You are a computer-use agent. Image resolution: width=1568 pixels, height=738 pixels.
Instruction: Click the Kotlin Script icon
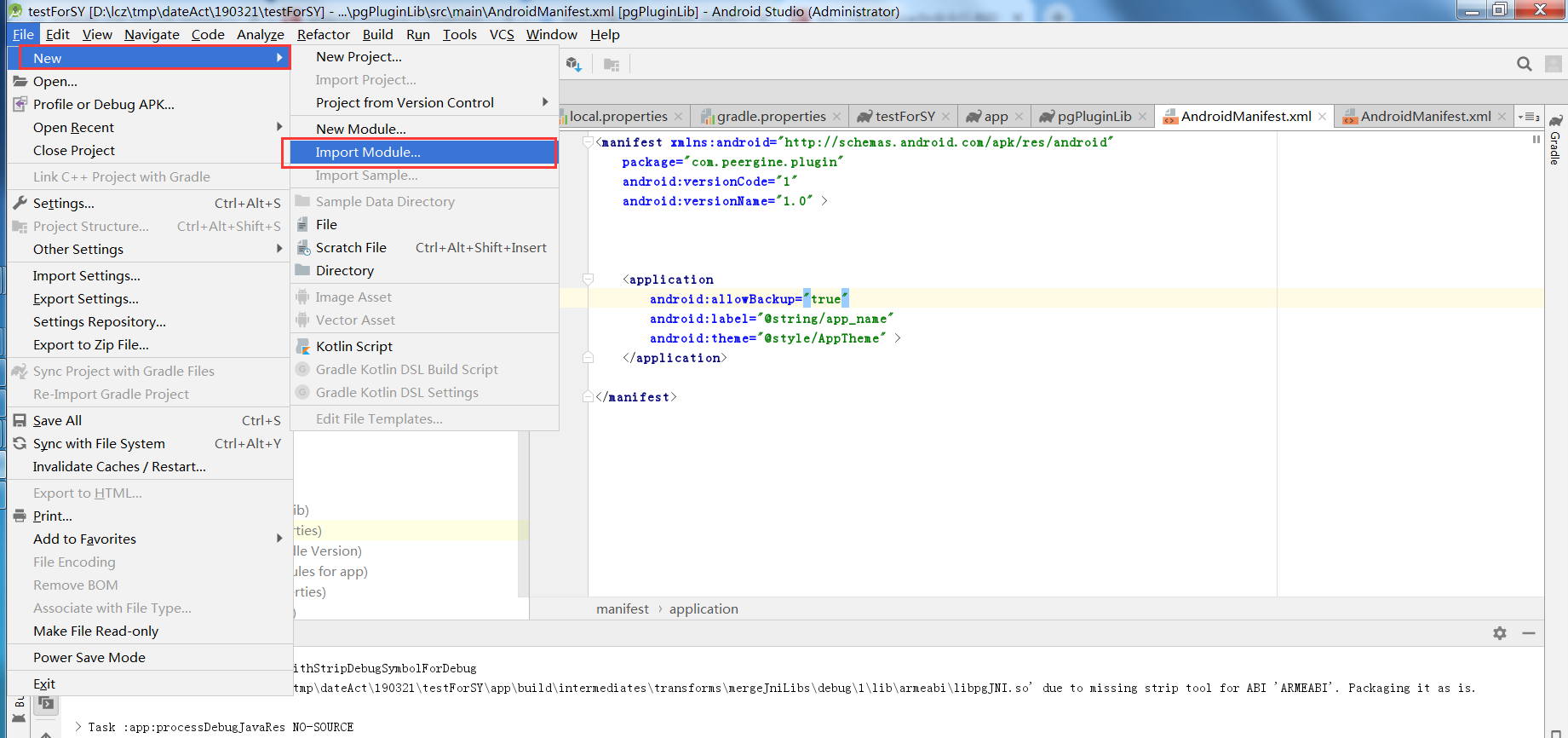tap(302, 346)
